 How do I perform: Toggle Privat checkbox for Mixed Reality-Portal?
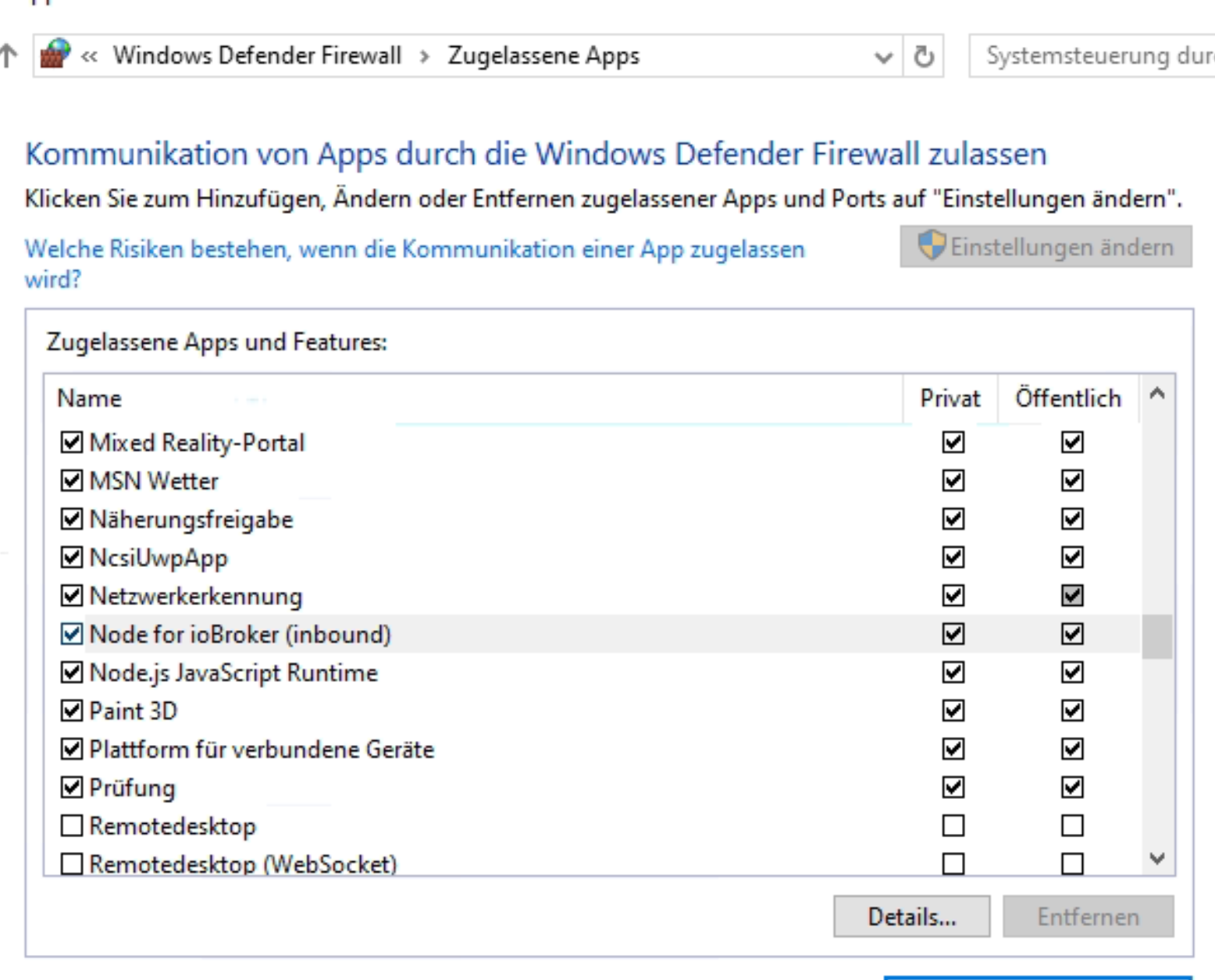[953, 442]
